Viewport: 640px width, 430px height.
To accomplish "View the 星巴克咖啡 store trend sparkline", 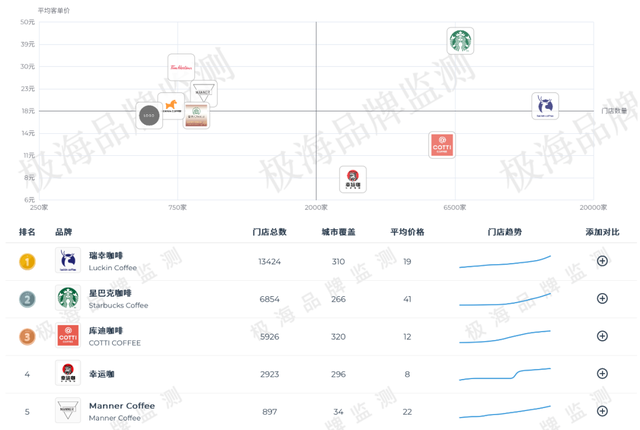I will [x=505, y=299].
